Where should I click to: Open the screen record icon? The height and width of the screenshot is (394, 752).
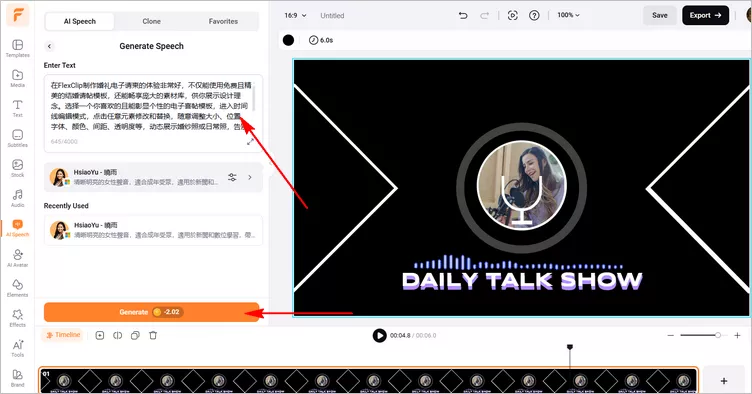click(512, 15)
